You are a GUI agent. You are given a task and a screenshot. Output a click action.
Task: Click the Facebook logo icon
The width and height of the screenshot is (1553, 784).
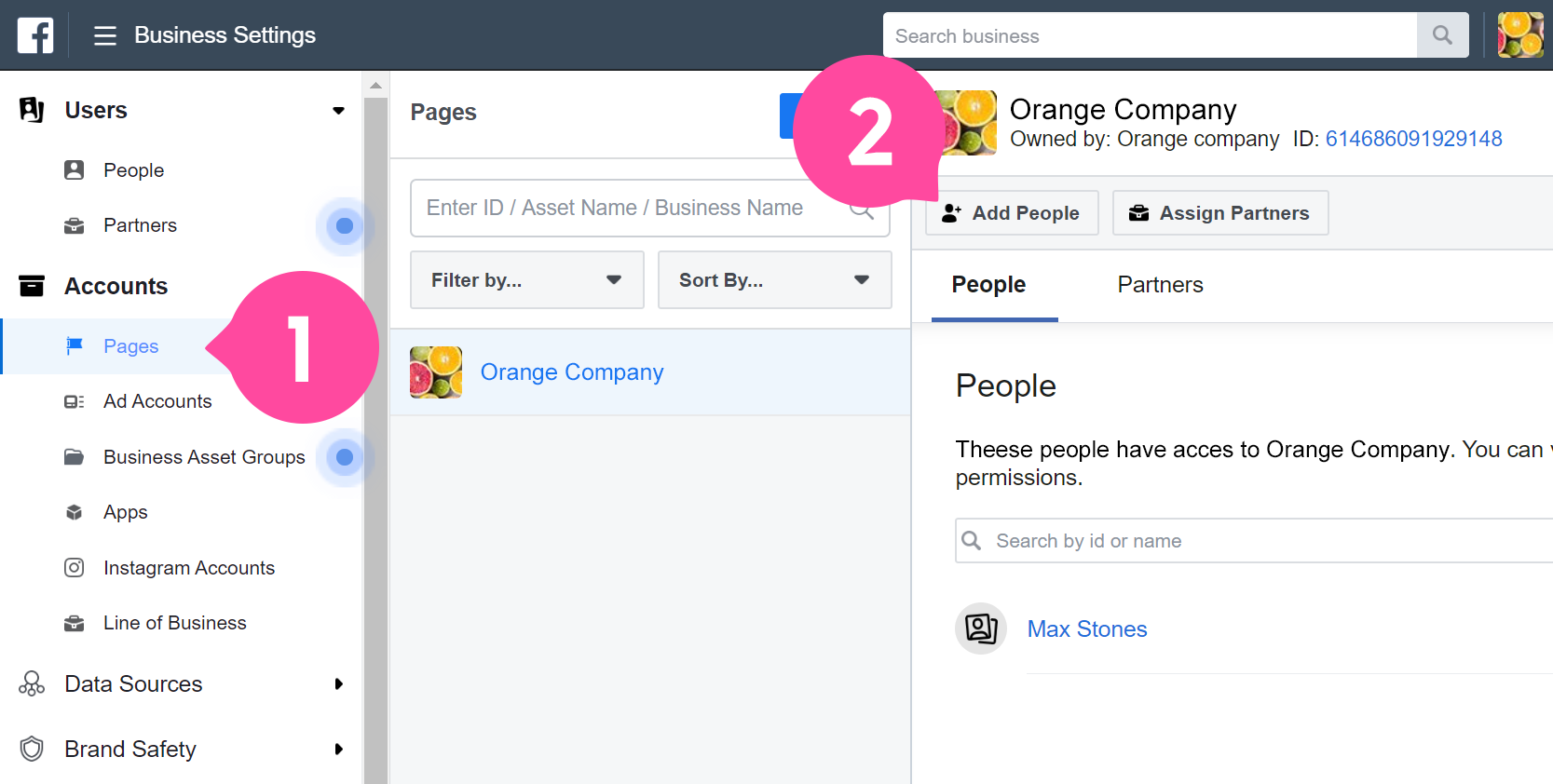(x=35, y=35)
